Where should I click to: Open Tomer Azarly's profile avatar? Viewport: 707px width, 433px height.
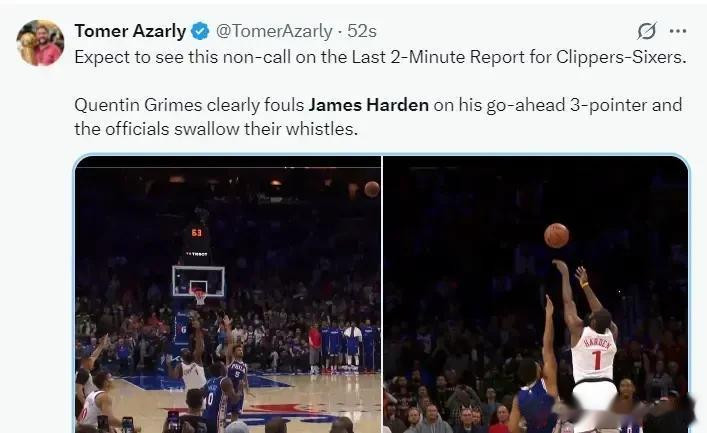pos(40,43)
